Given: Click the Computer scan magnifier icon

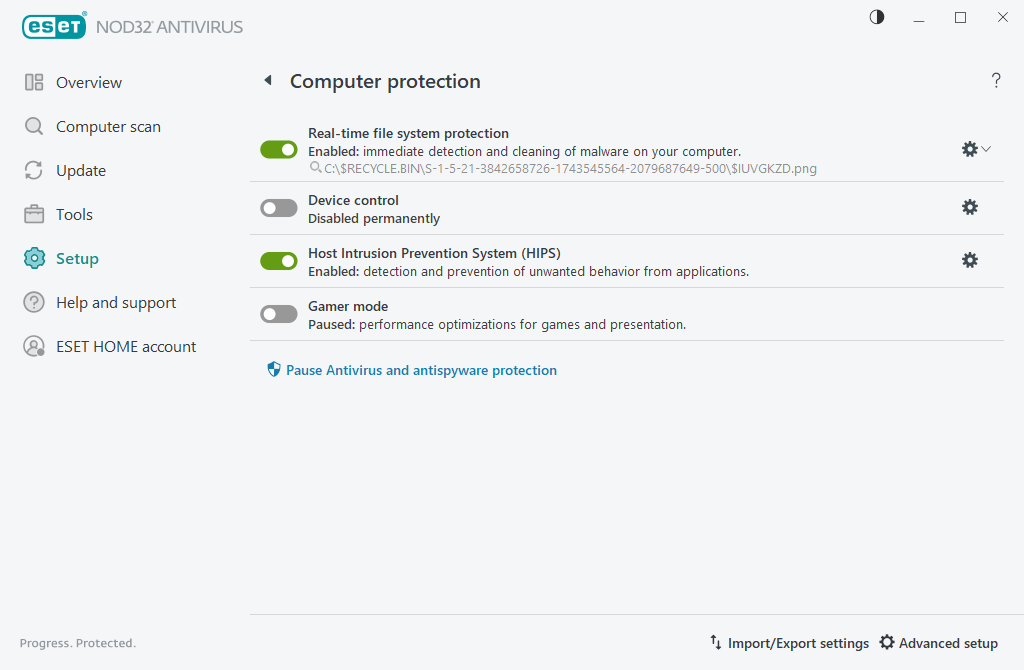Looking at the screenshot, I should (x=34, y=127).
